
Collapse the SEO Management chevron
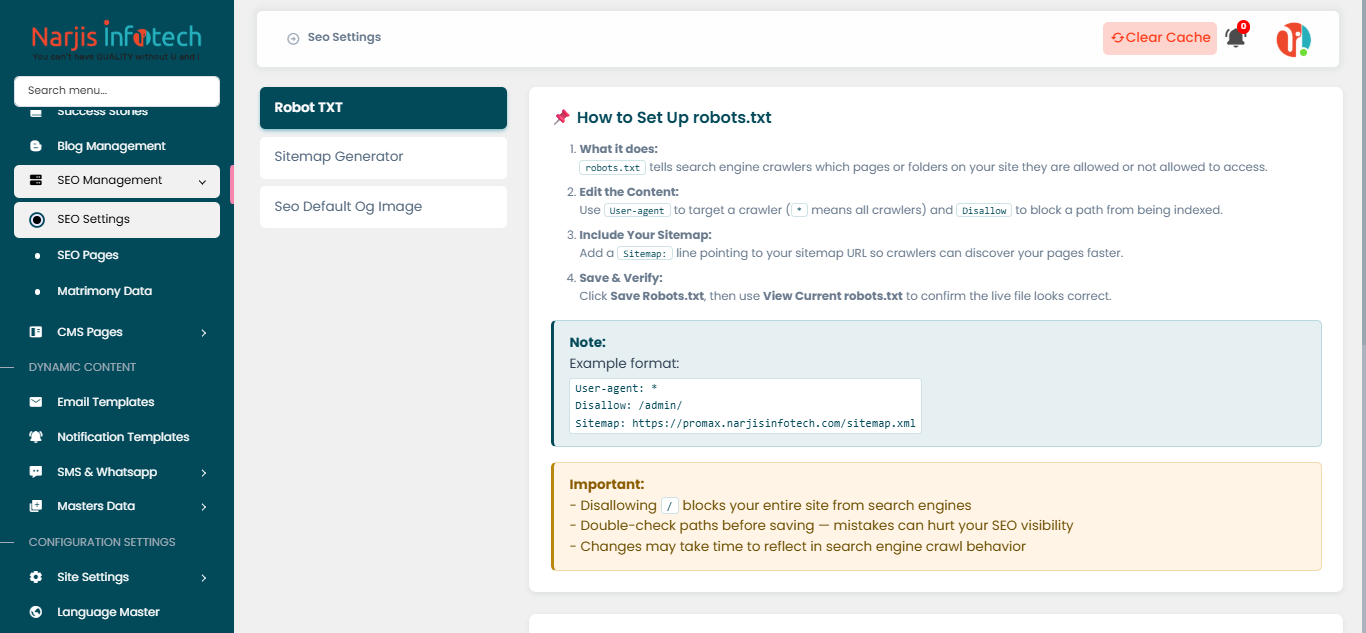pyautogui.click(x=203, y=182)
